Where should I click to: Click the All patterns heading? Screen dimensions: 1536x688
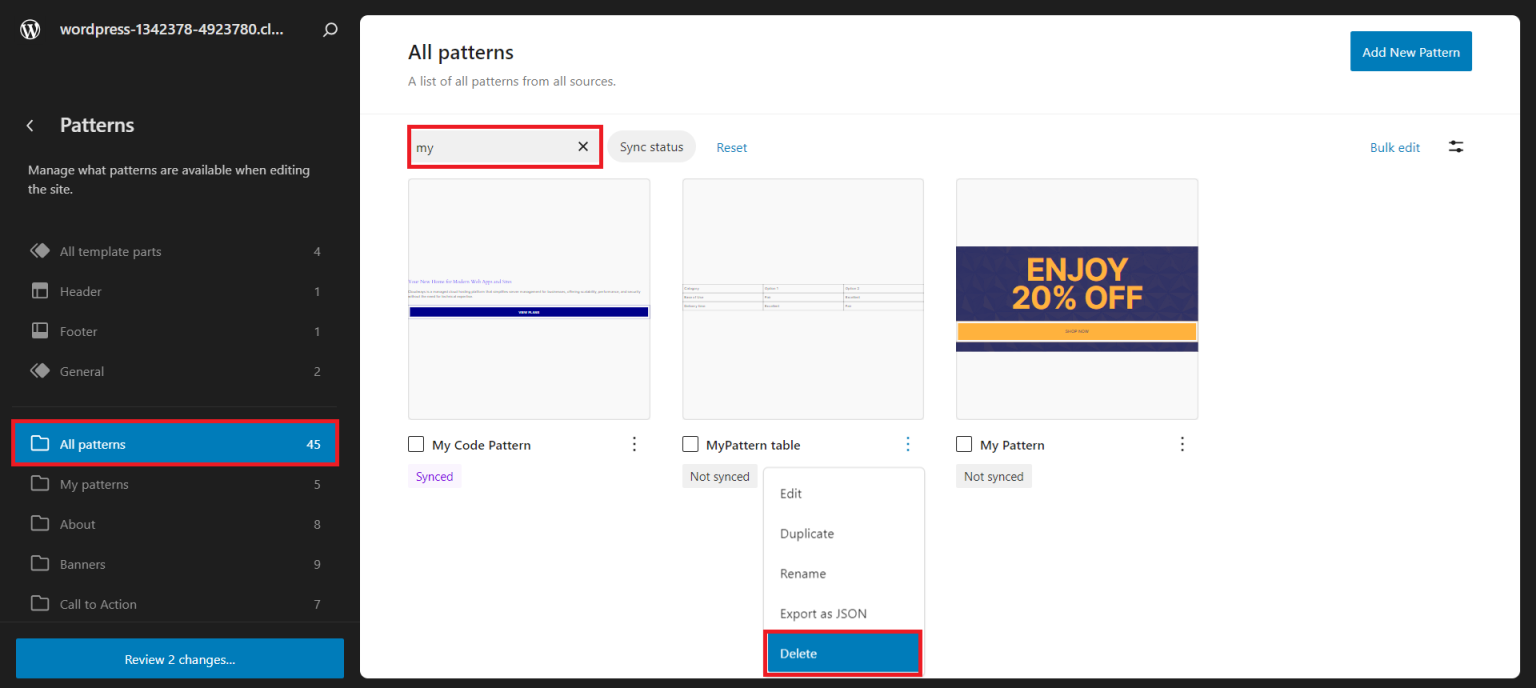pyautogui.click(x=461, y=52)
